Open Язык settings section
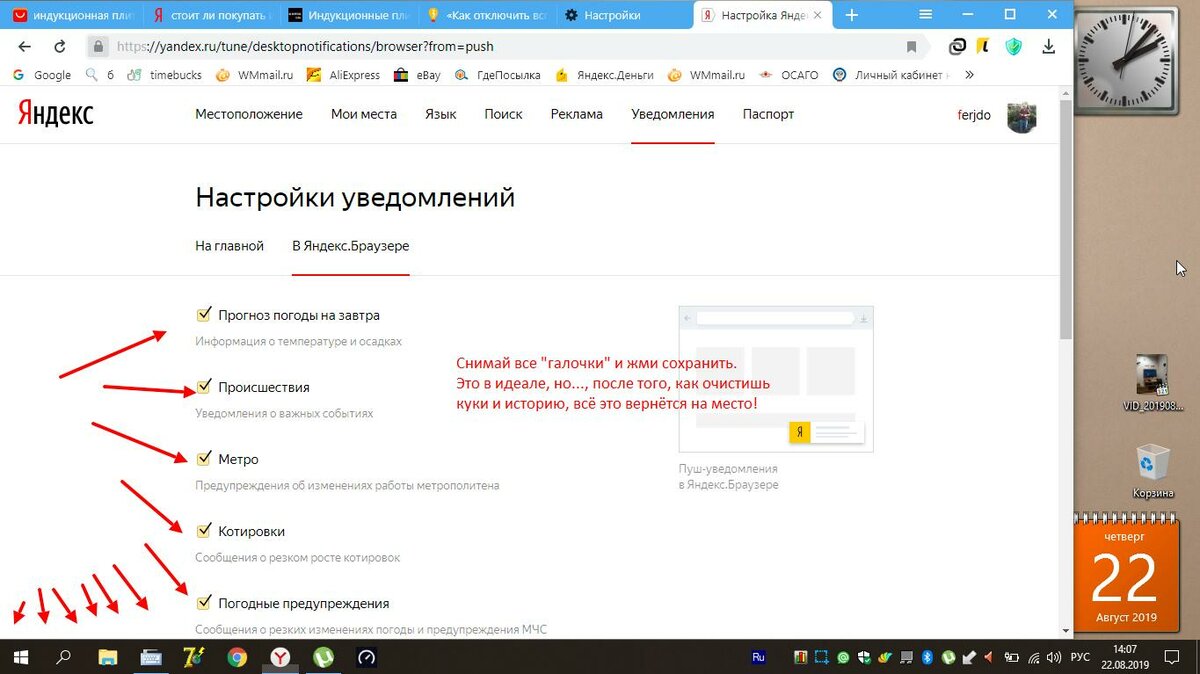Screen dimensions: 1200x674 pyautogui.click(x=441, y=114)
